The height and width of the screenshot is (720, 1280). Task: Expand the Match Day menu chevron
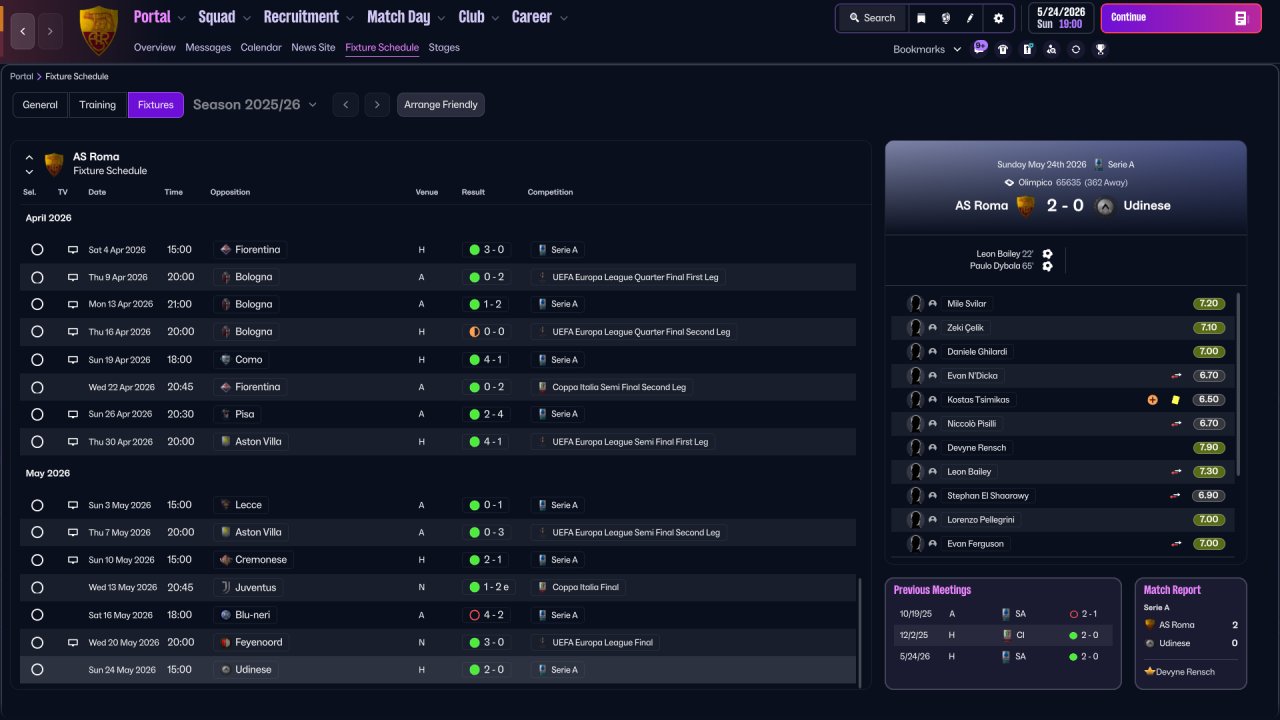pos(441,18)
